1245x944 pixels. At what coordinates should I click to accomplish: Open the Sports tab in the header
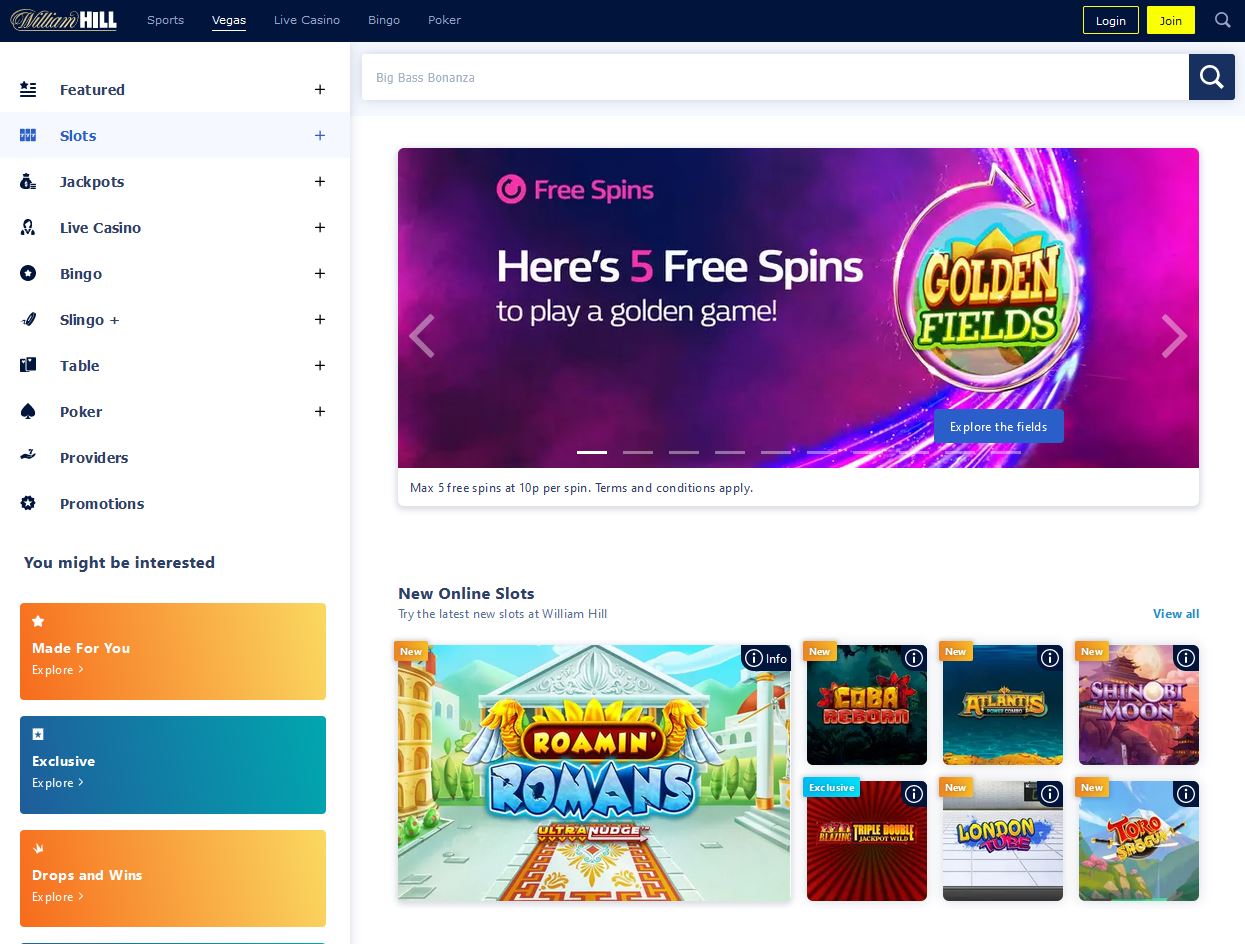tap(165, 20)
